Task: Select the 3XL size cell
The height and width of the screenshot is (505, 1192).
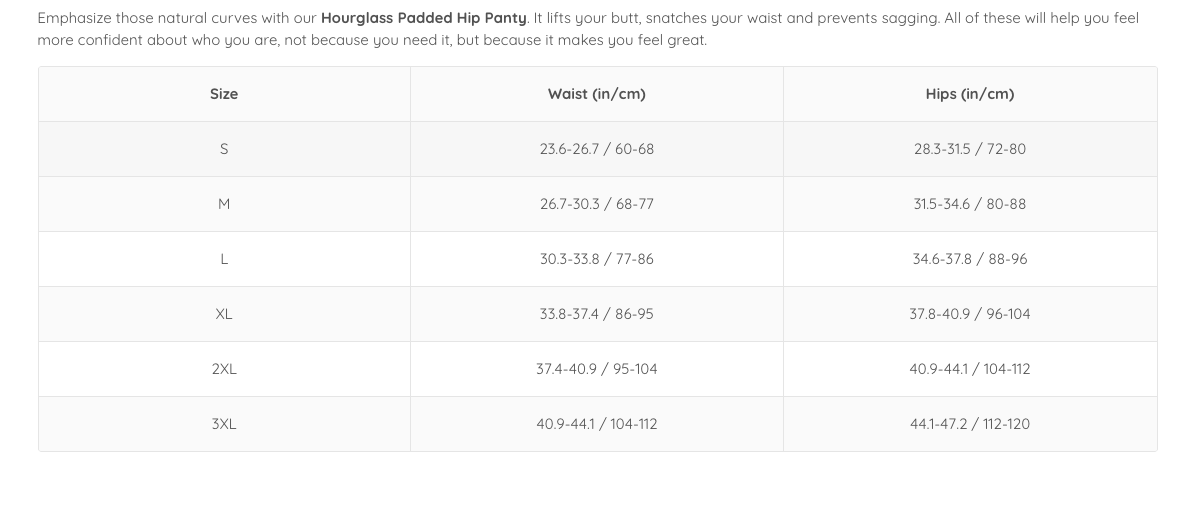Action: [224, 424]
